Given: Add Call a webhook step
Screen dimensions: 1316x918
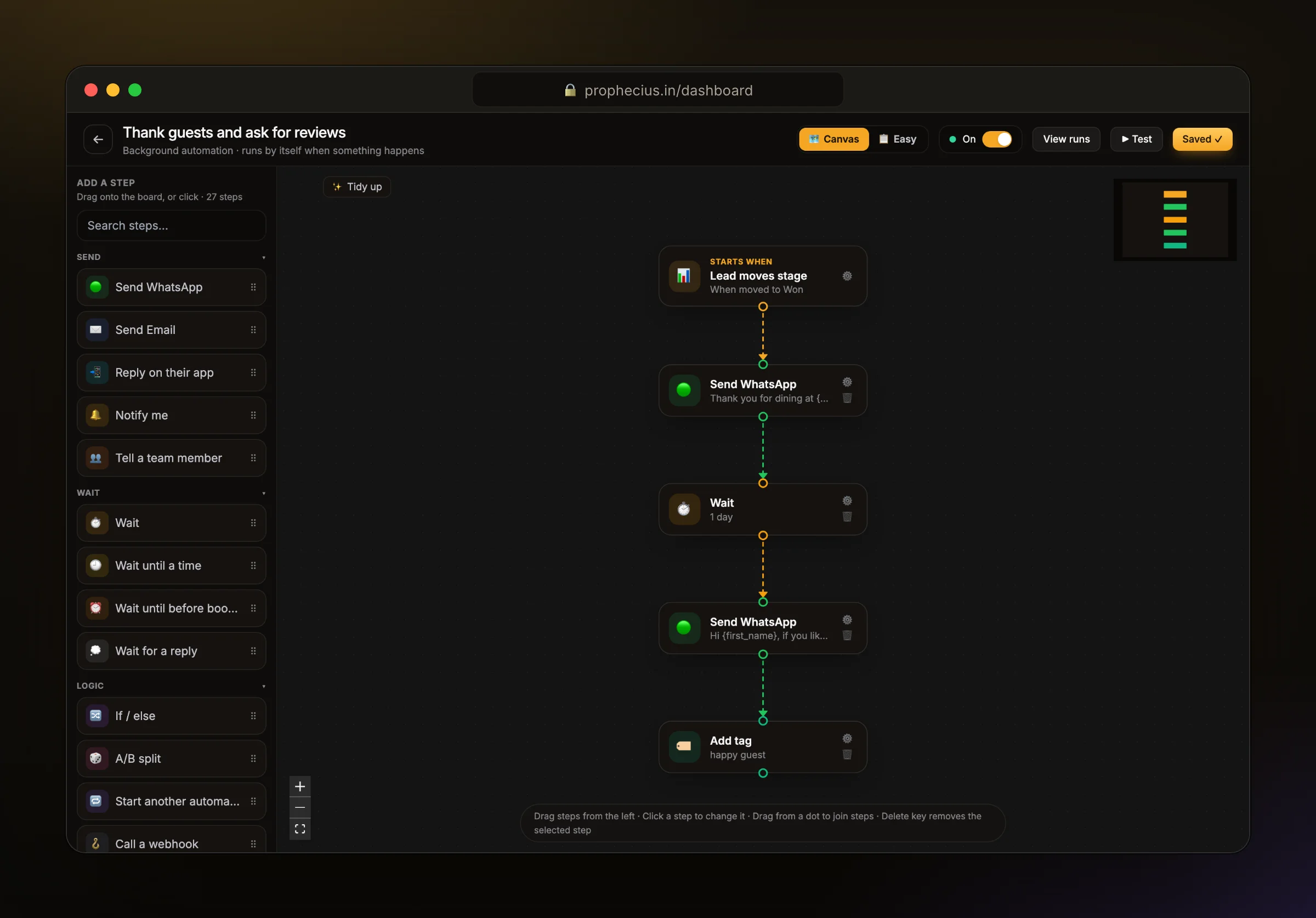Looking at the screenshot, I should 172,840.
